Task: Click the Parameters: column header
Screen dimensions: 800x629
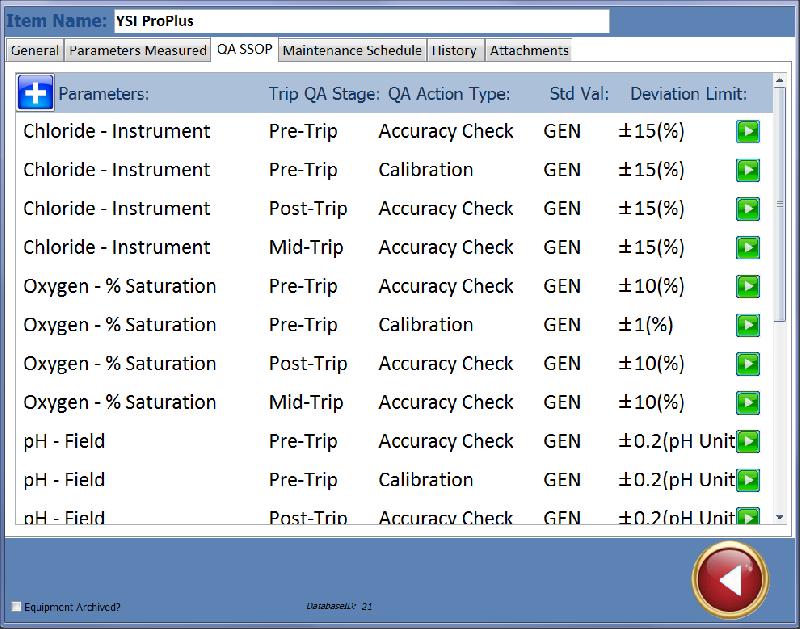Action: coord(104,94)
